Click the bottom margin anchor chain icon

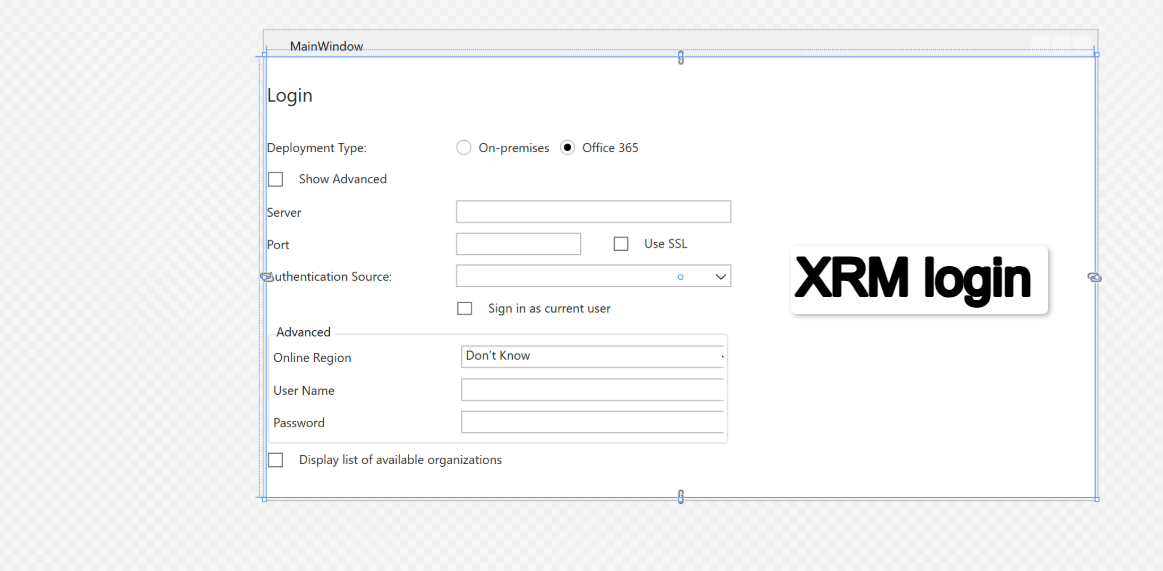681,496
